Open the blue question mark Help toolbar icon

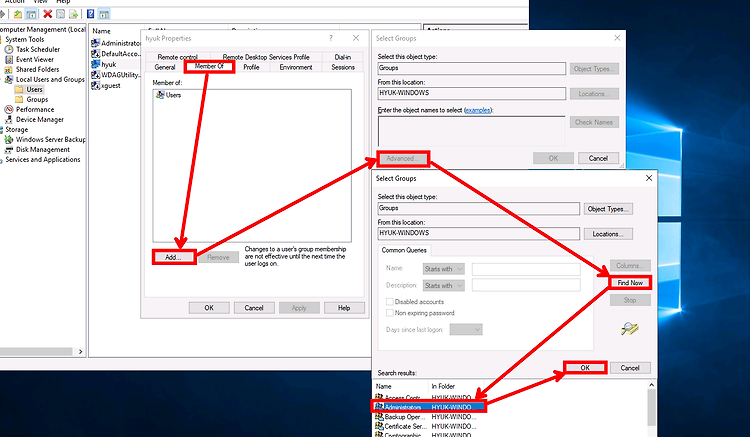click(90, 14)
